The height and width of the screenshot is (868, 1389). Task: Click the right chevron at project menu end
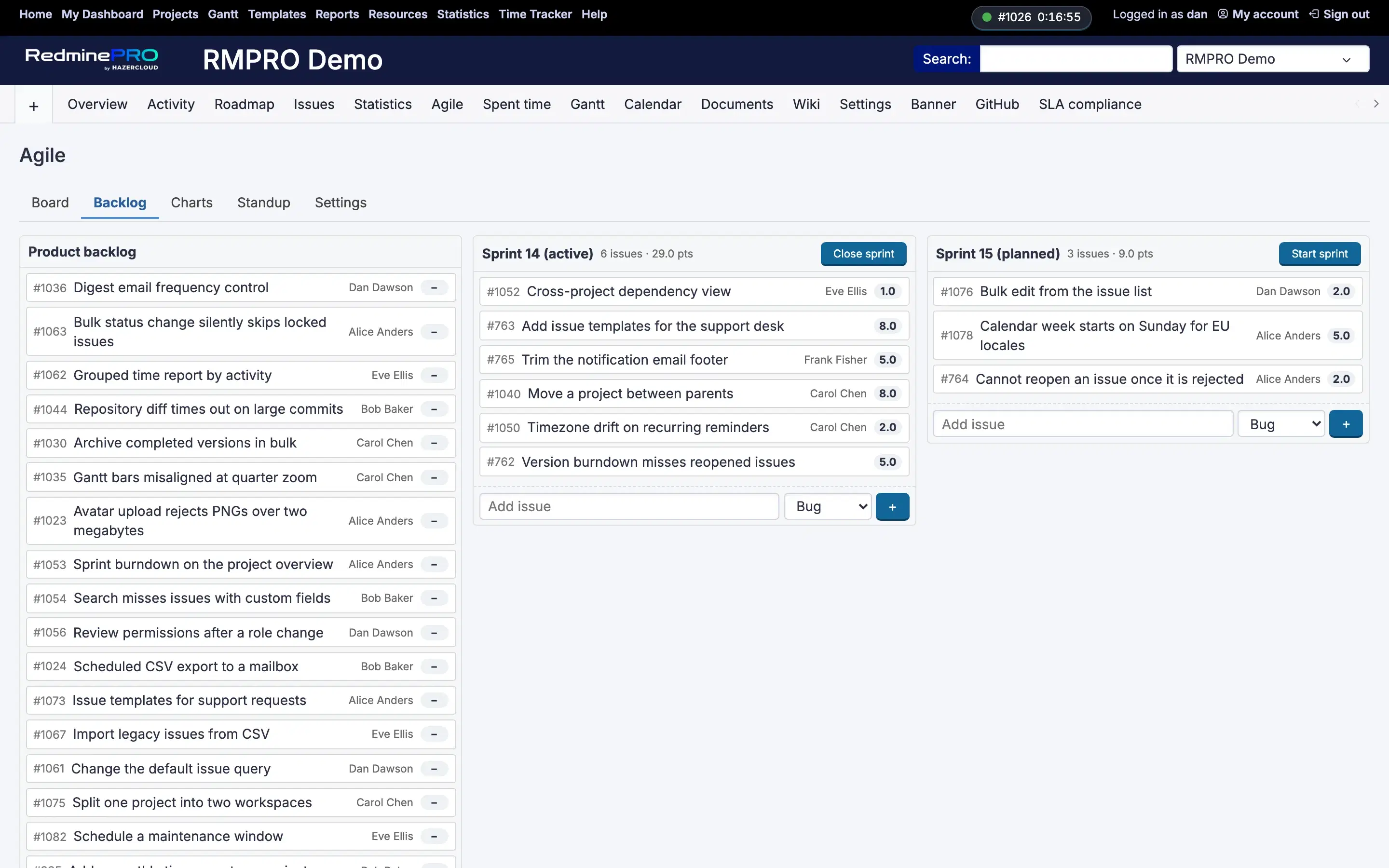coord(1376,104)
